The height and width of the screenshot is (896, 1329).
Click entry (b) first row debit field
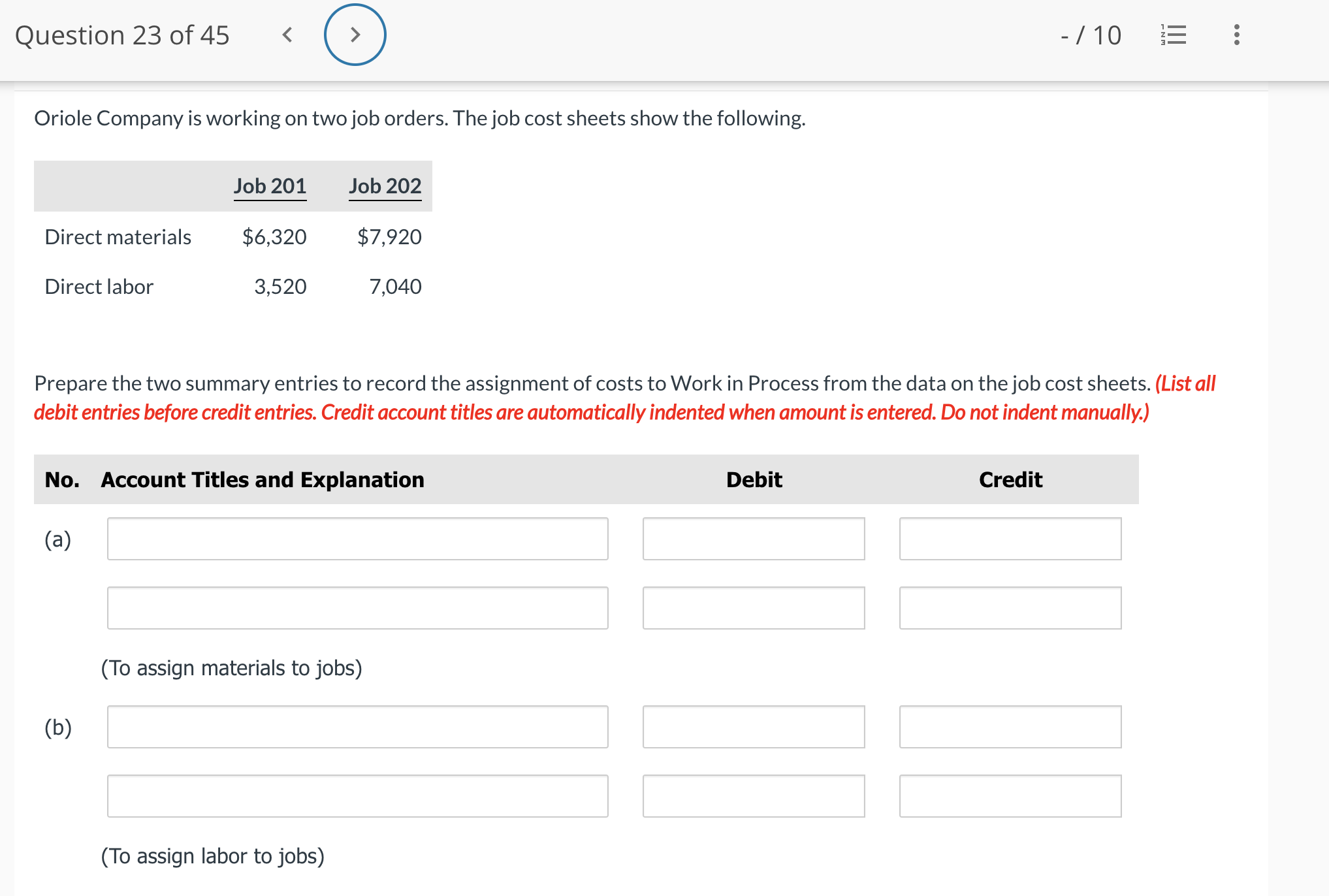[753, 727]
